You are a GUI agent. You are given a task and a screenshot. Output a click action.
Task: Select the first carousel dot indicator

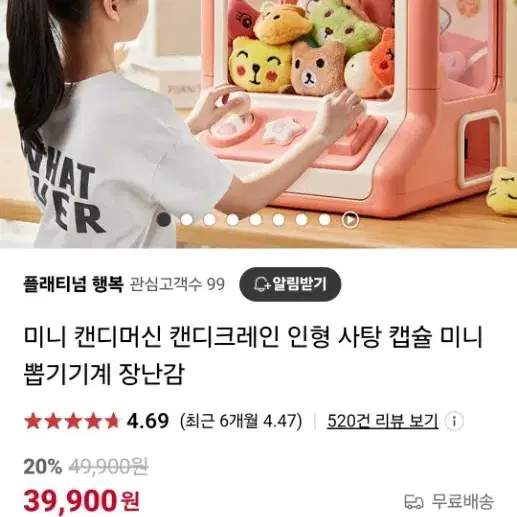coord(164,220)
